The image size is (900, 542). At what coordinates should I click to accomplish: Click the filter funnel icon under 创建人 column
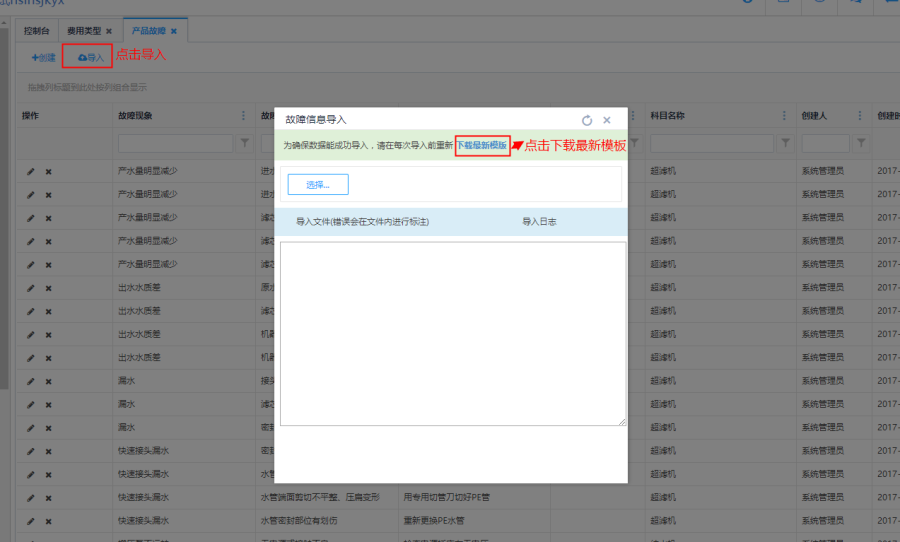pyautogui.click(x=861, y=144)
